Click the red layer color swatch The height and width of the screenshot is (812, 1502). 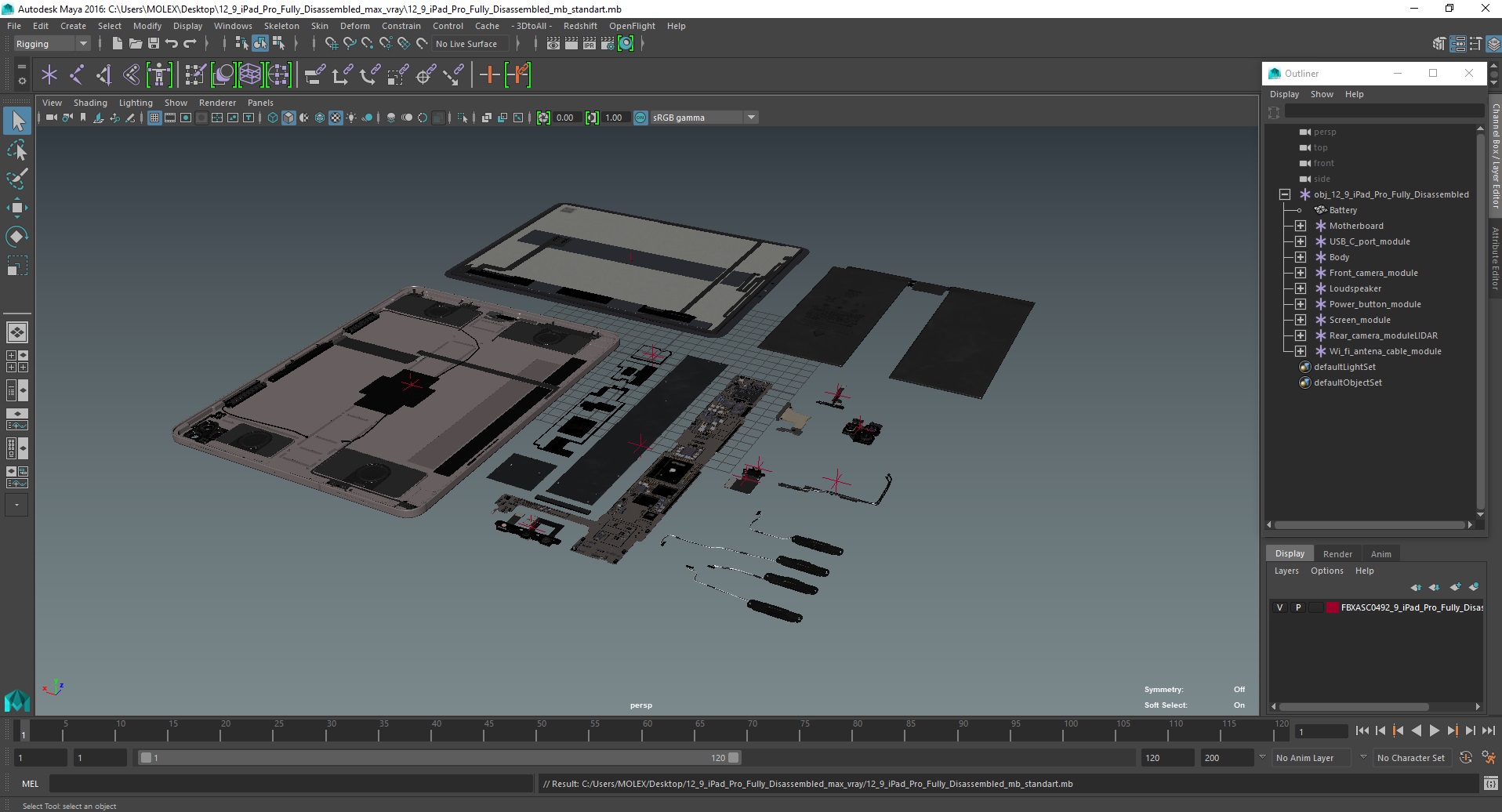1332,607
